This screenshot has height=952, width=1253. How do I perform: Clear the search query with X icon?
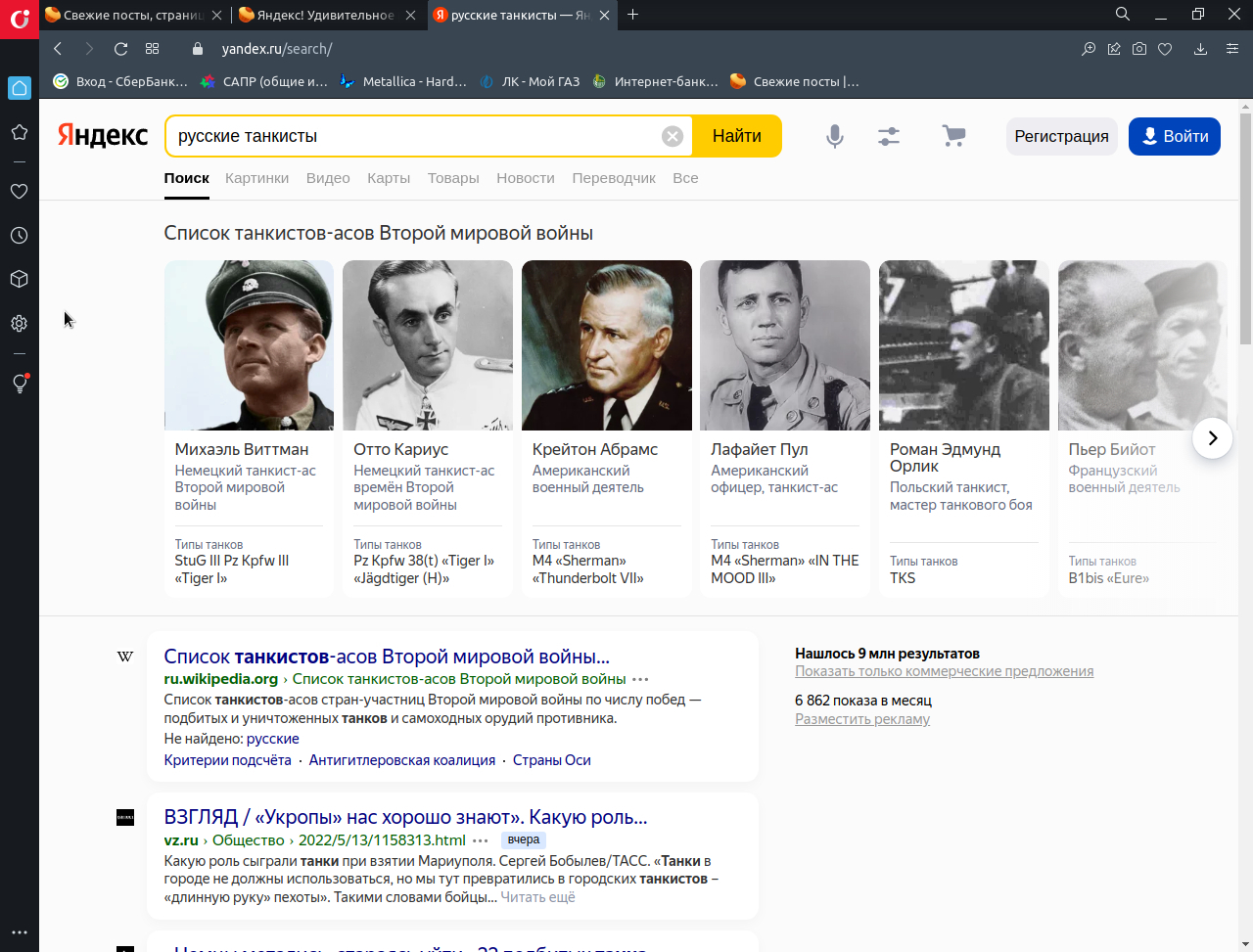(x=673, y=136)
